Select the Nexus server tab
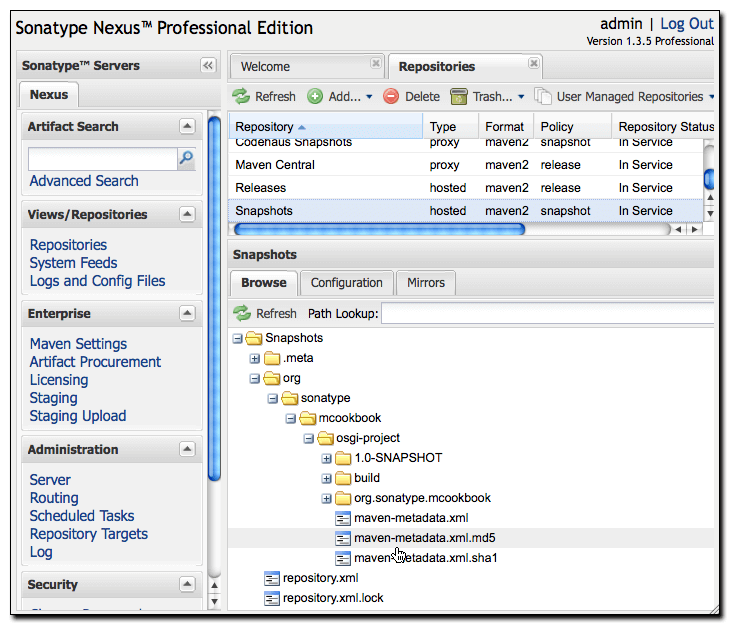Viewport: 730px width, 625px height. (49, 95)
